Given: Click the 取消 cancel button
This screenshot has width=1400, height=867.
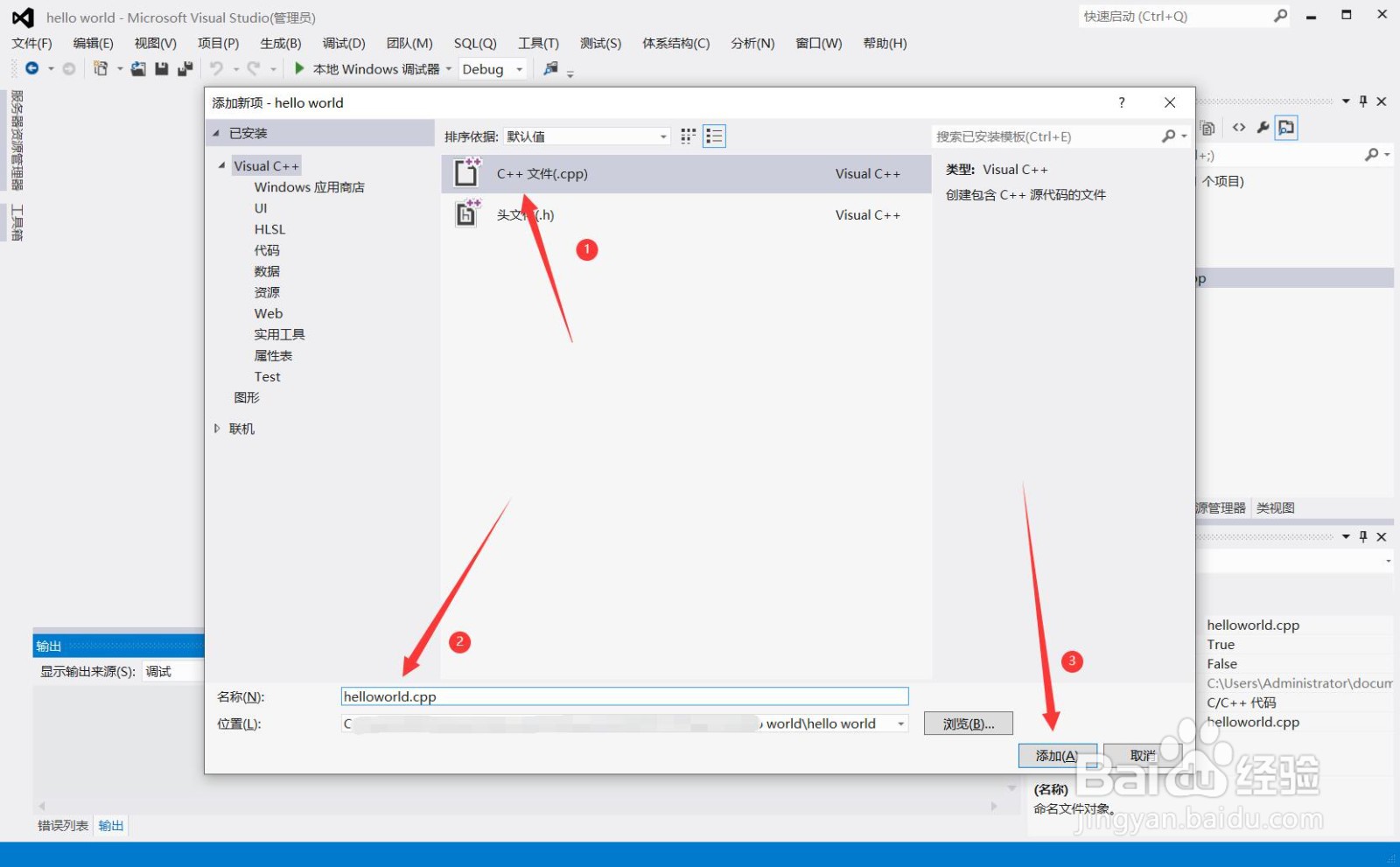Looking at the screenshot, I should [x=1143, y=755].
